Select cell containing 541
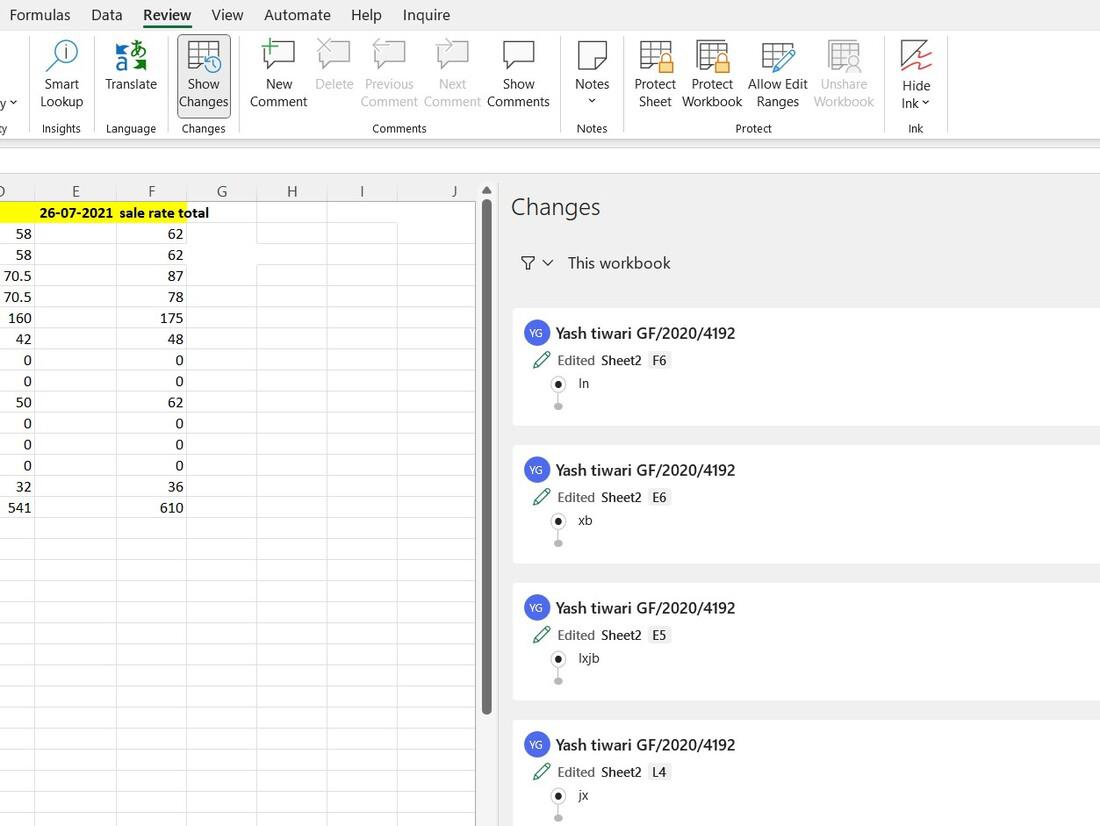Image resolution: width=1100 pixels, height=826 pixels. tap(17, 507)
